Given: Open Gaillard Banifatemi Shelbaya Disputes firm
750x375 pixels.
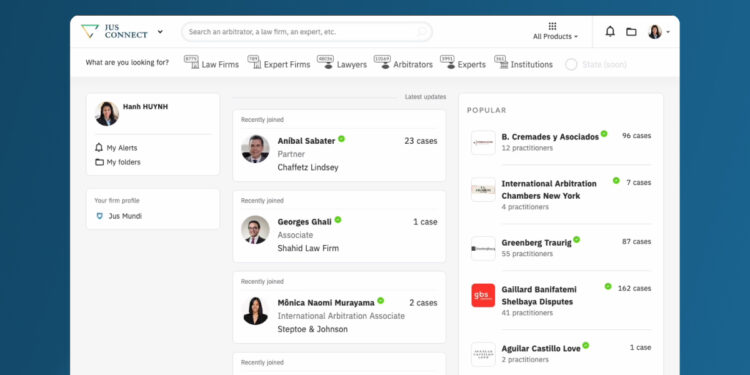Looking at the screenshot, I should pyautogui.click(x=539, y=296).
